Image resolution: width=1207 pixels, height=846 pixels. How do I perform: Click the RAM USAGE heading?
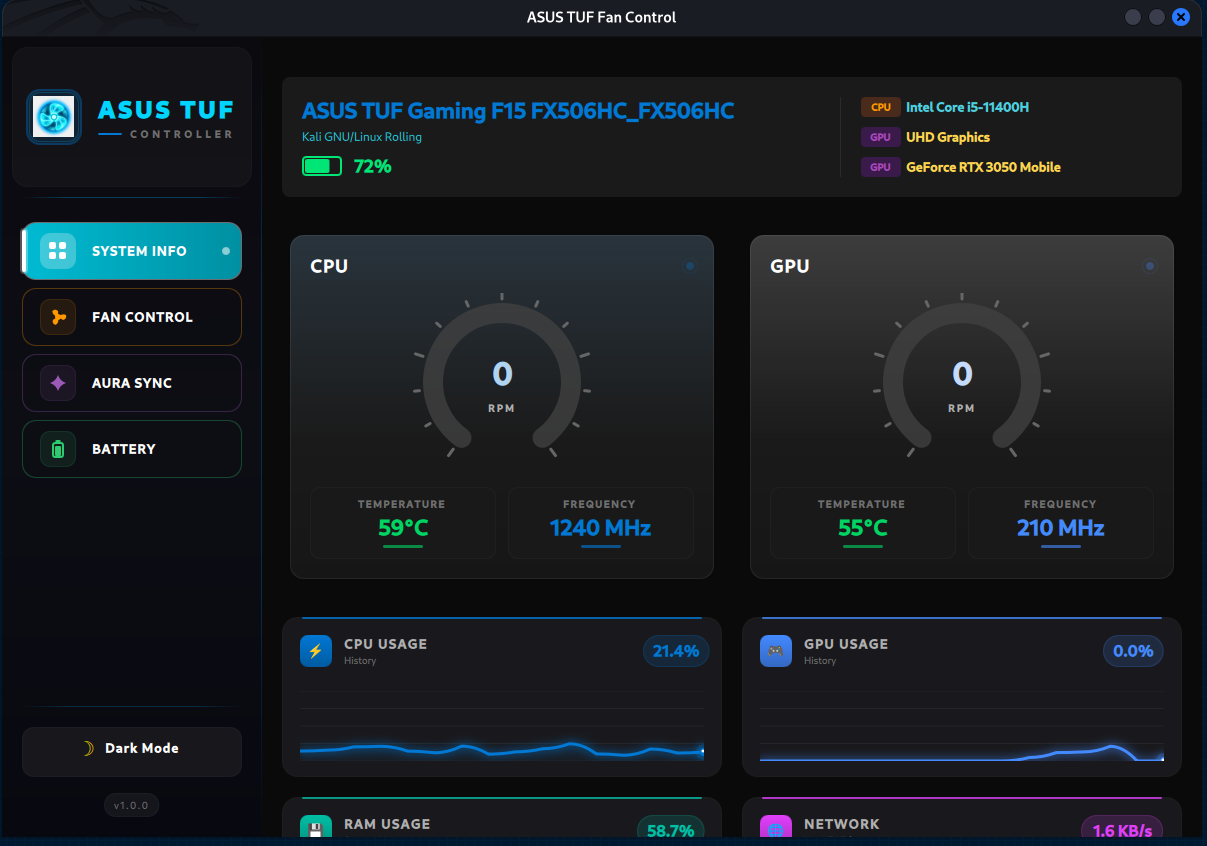pos(387,824)
